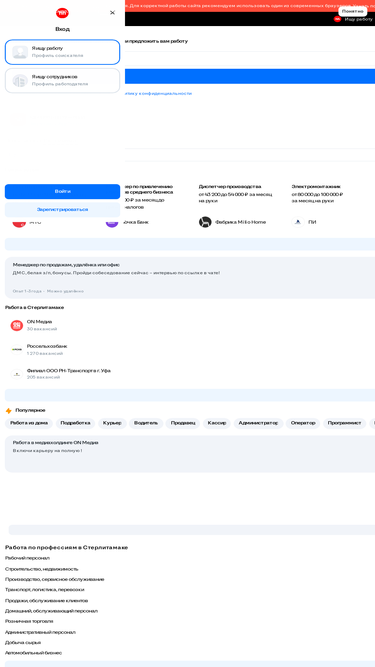The width and height of the screenshot is (375, 667).
Task: Click the РН-Транспорт branch logo icon
Action: tap(17, 374)
